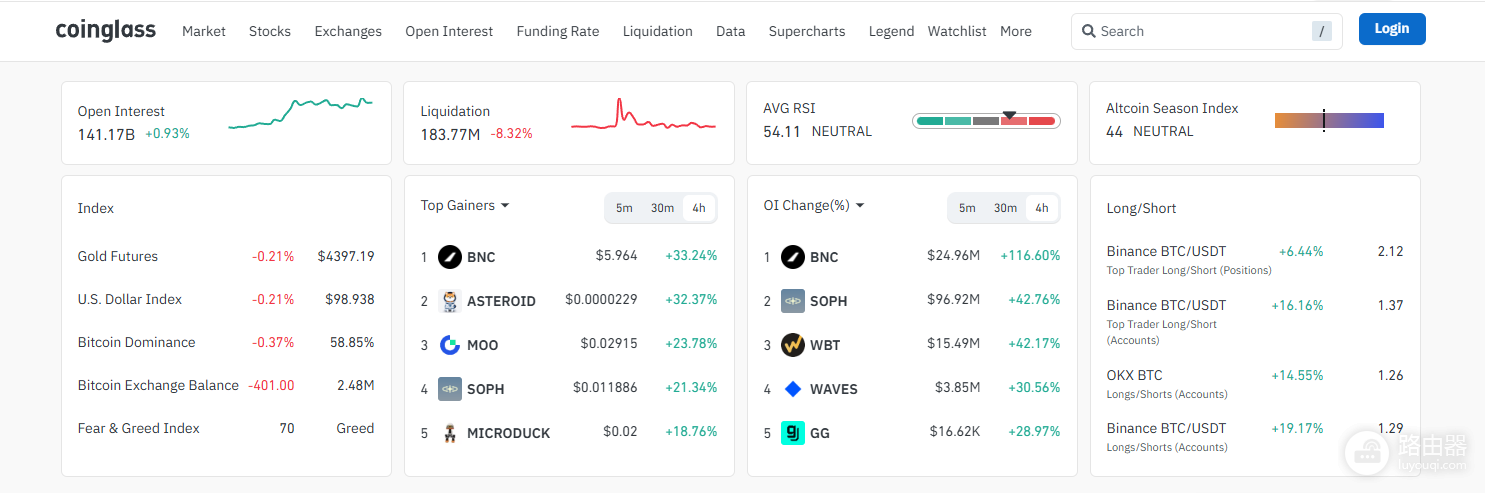
Task: Click the coinglass logo
Action: [x=106, y=31]
